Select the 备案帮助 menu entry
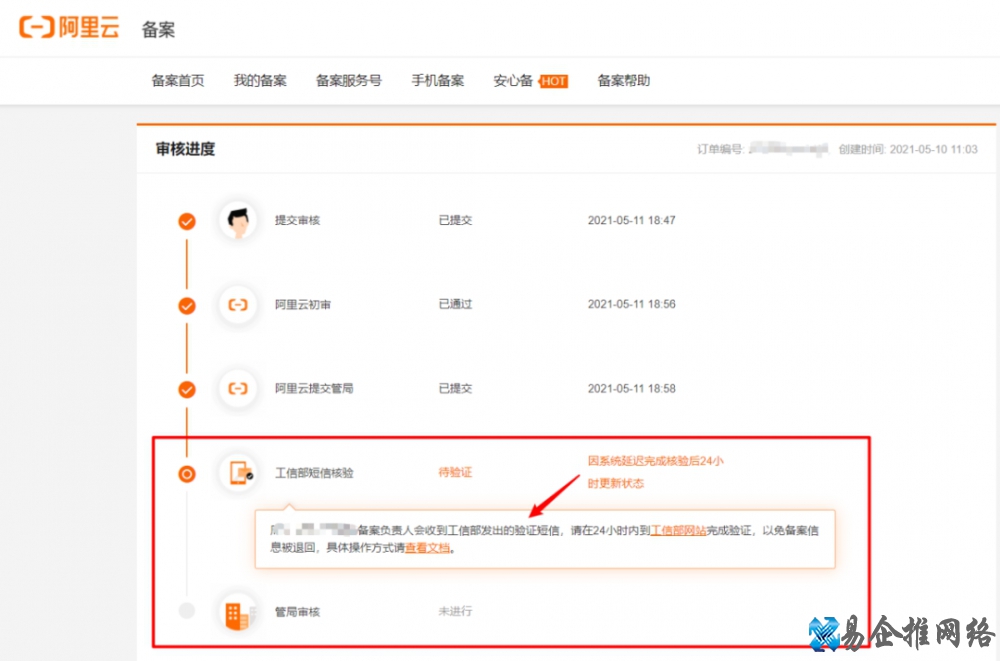The image size is (1000, 661). point(623,81)
